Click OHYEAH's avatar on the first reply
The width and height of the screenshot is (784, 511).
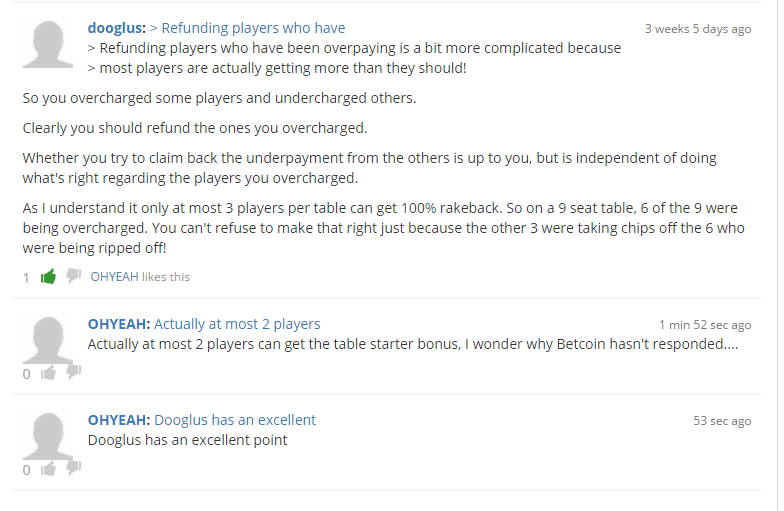[48, 340]
